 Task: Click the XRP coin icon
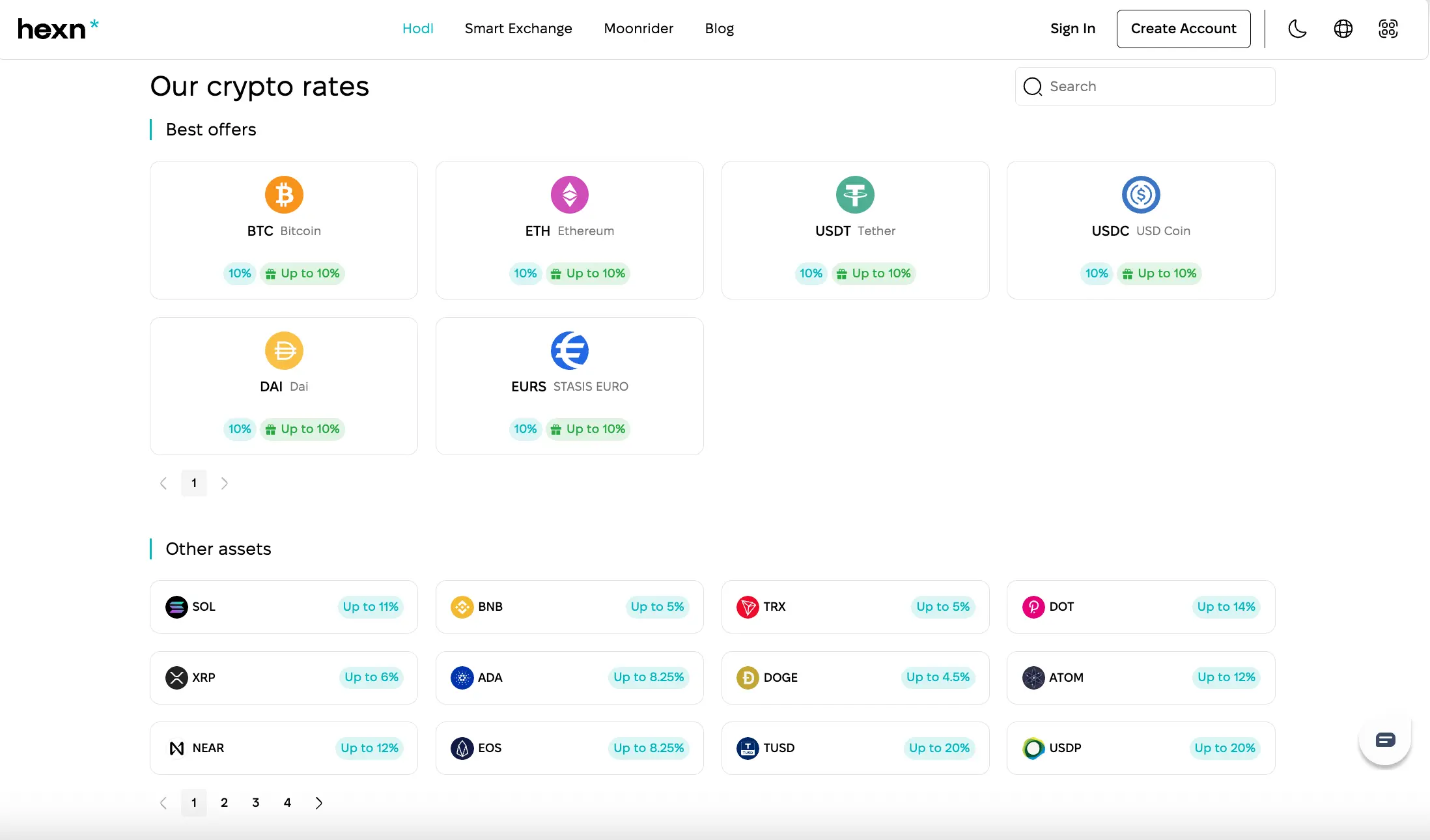pyautogui.click(x=176, y=678)
